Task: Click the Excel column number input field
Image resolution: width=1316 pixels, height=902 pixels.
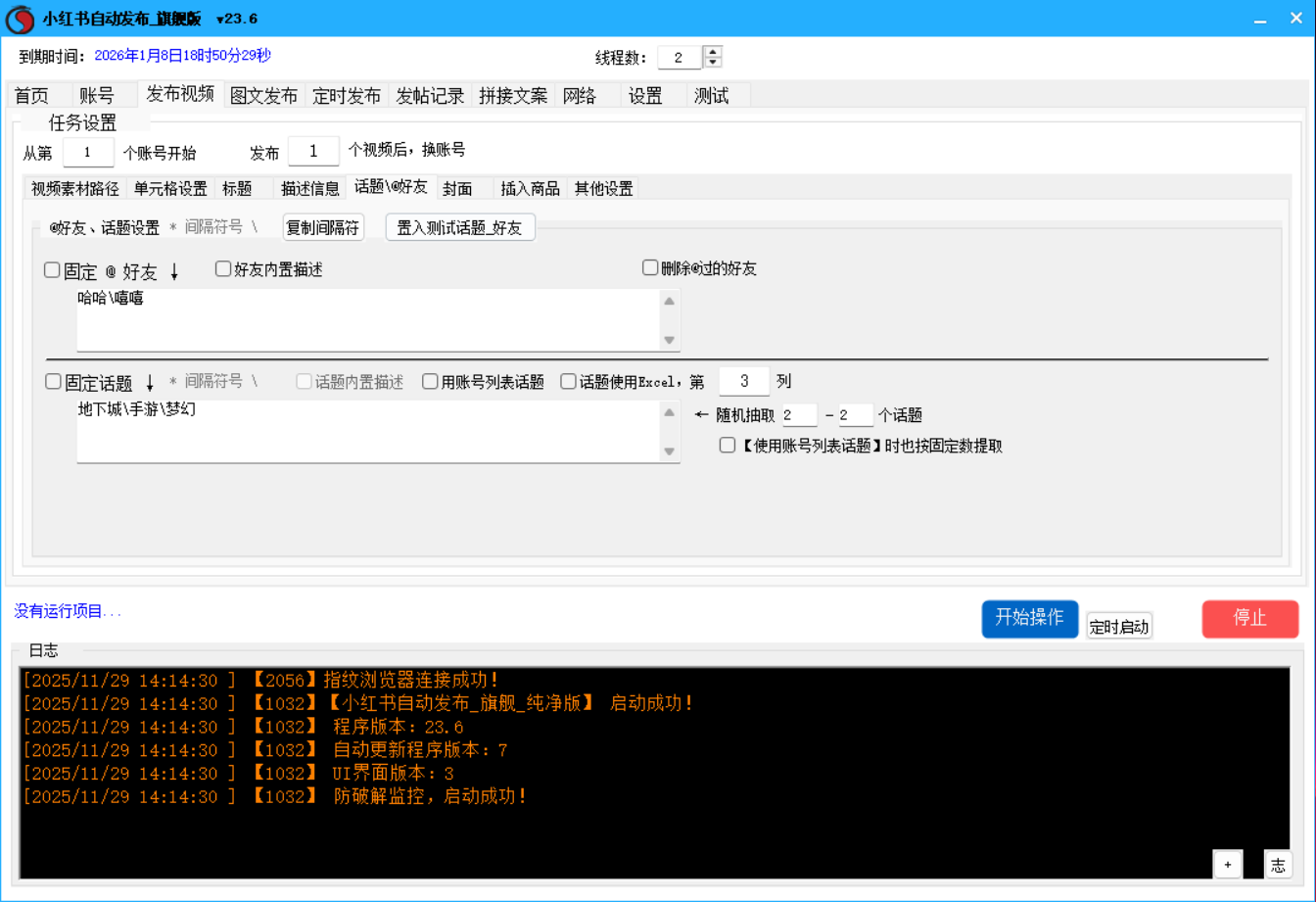Action: [743, 381]
